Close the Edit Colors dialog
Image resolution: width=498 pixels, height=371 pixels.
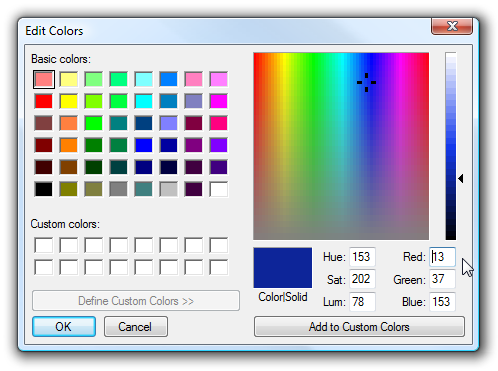452,26
